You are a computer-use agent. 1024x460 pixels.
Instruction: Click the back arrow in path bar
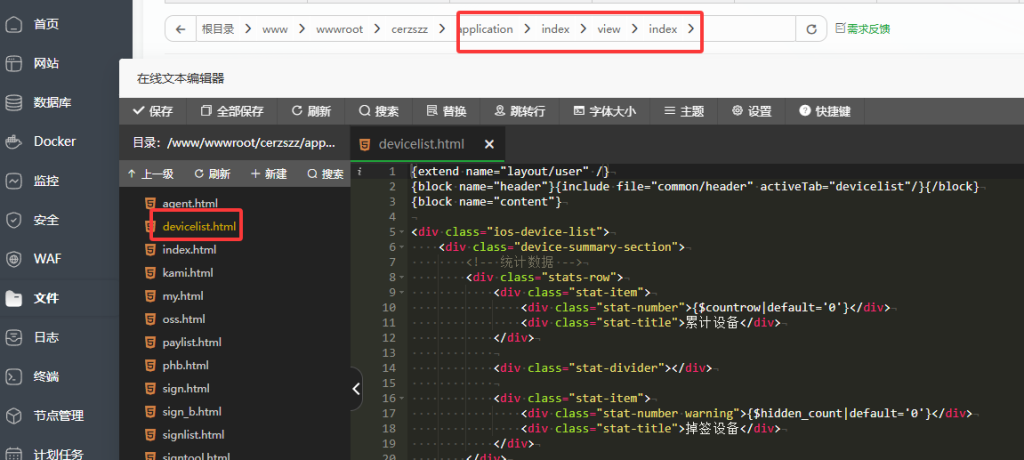[x=180, y=30]
